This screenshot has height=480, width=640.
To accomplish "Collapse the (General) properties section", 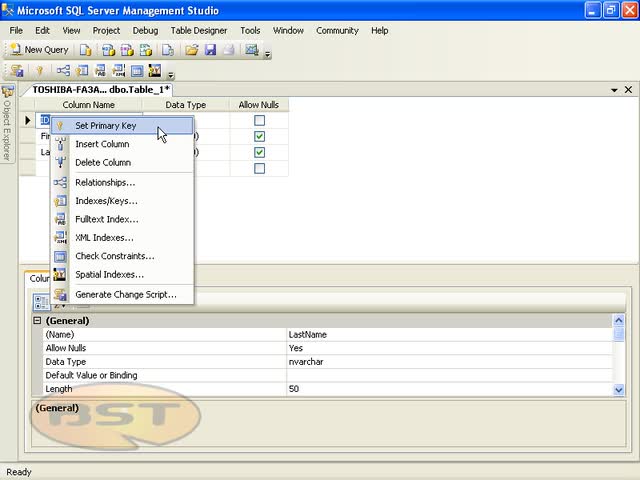I will coord(37,320).
